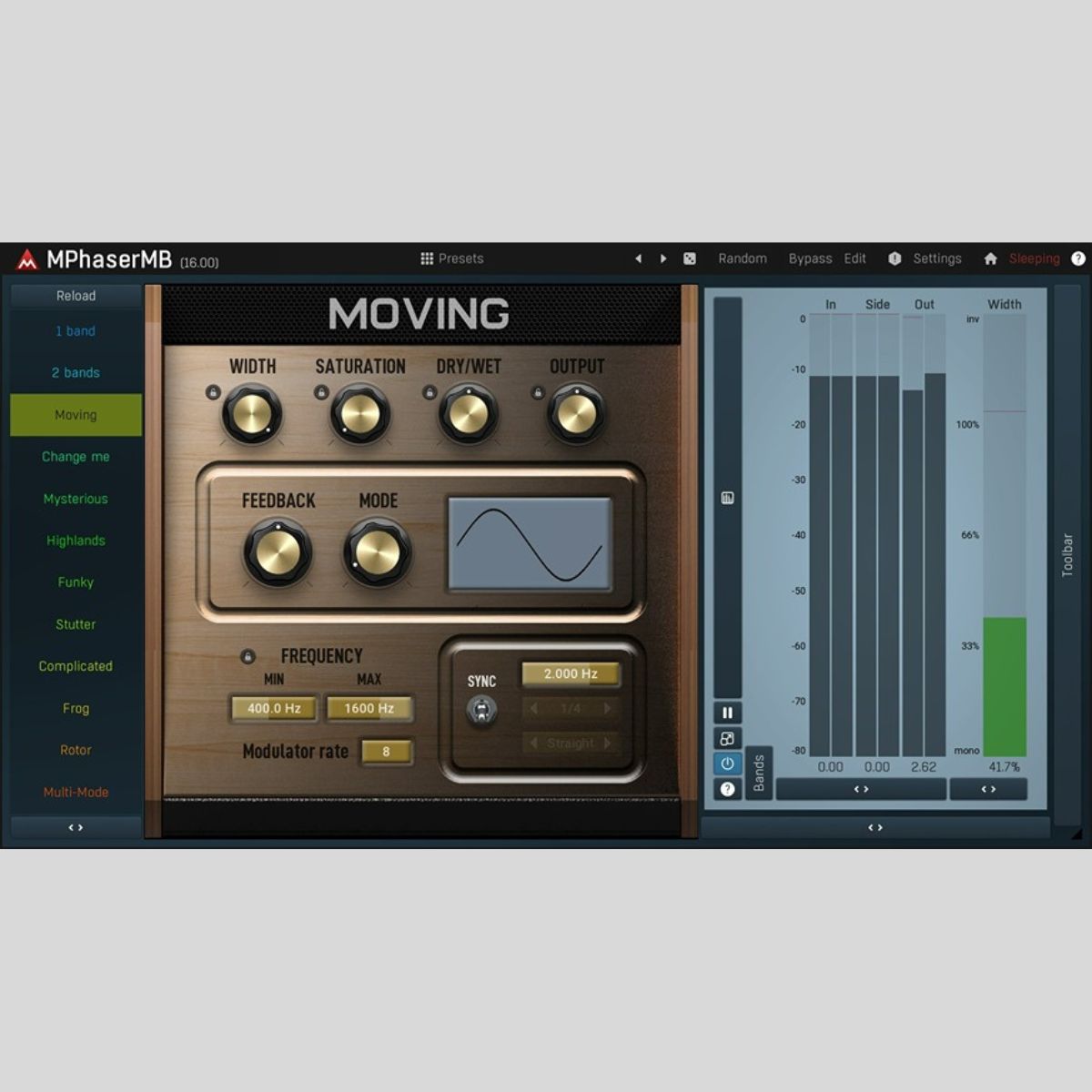
Task: Select the Stutter preset
Action: (x=76, y=624)
